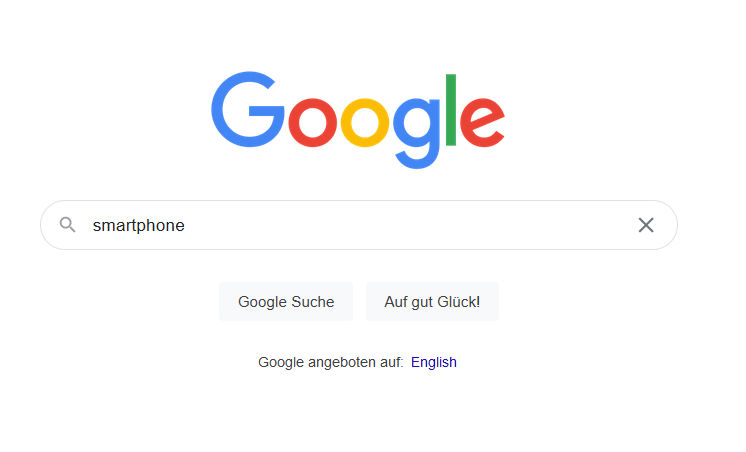746x452 pixels.
Task: Click the red e ending the Google logo
Action: tap(482, 122)
